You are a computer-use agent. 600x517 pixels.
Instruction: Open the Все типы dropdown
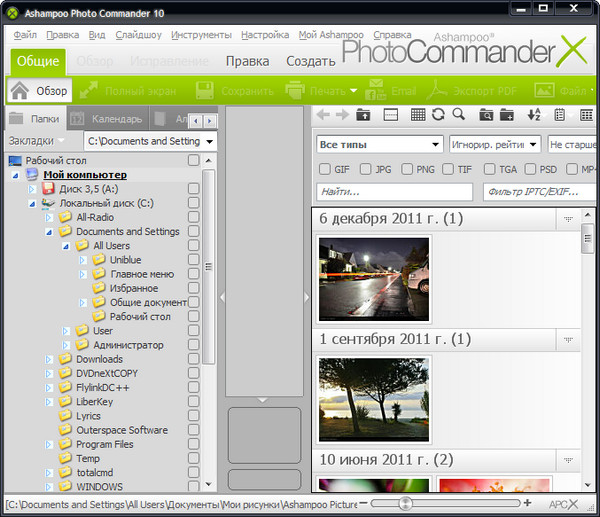tap(379, 144)
